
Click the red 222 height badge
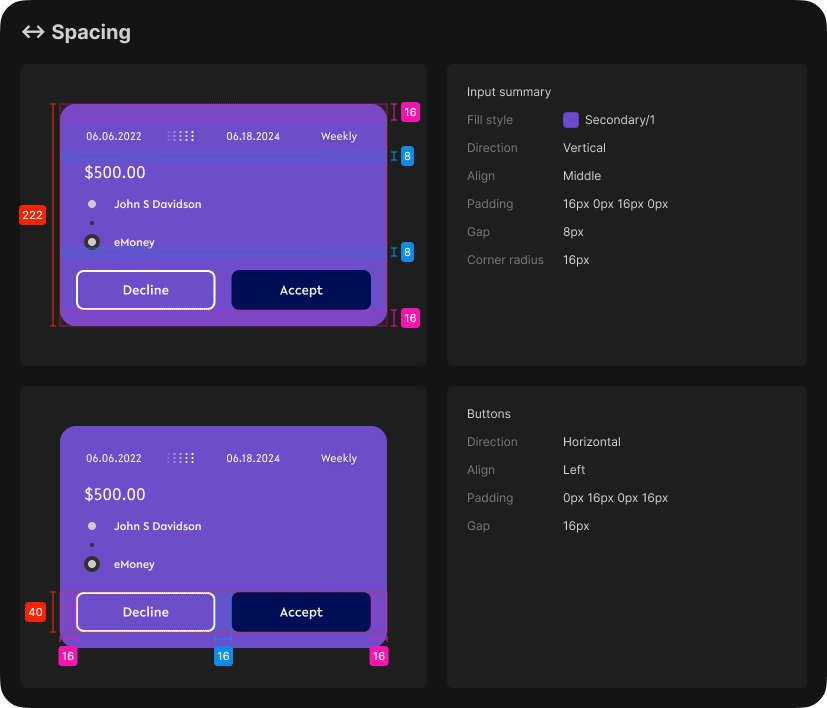(32, 215)
